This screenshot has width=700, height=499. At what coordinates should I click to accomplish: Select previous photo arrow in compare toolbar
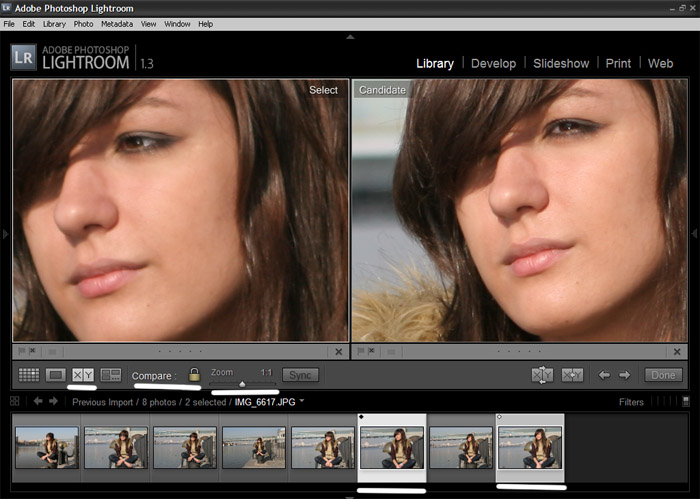pos(604,375)
